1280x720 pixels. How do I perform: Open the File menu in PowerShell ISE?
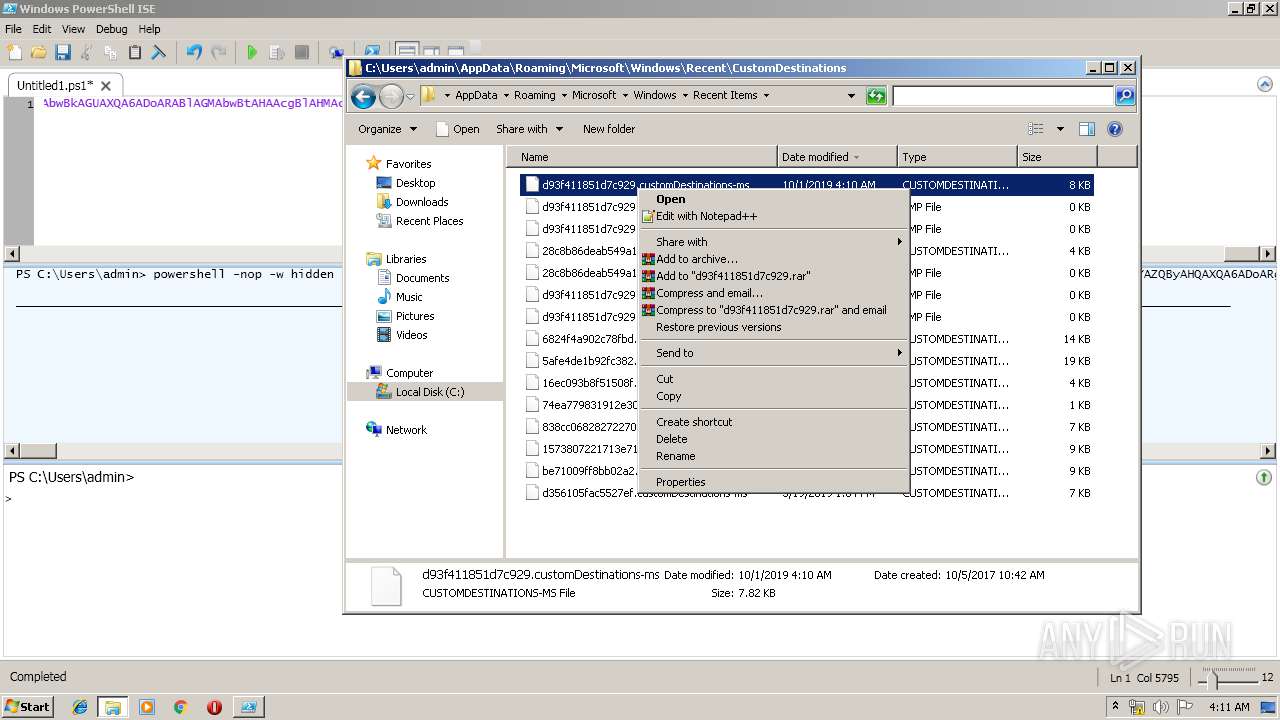[13, 29]
